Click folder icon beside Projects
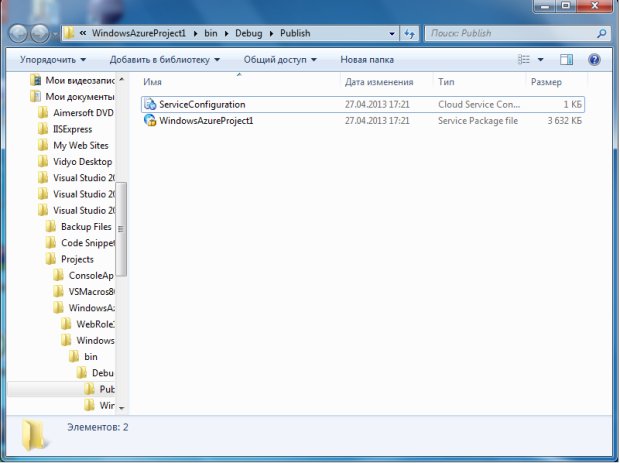 coord(51,259)
